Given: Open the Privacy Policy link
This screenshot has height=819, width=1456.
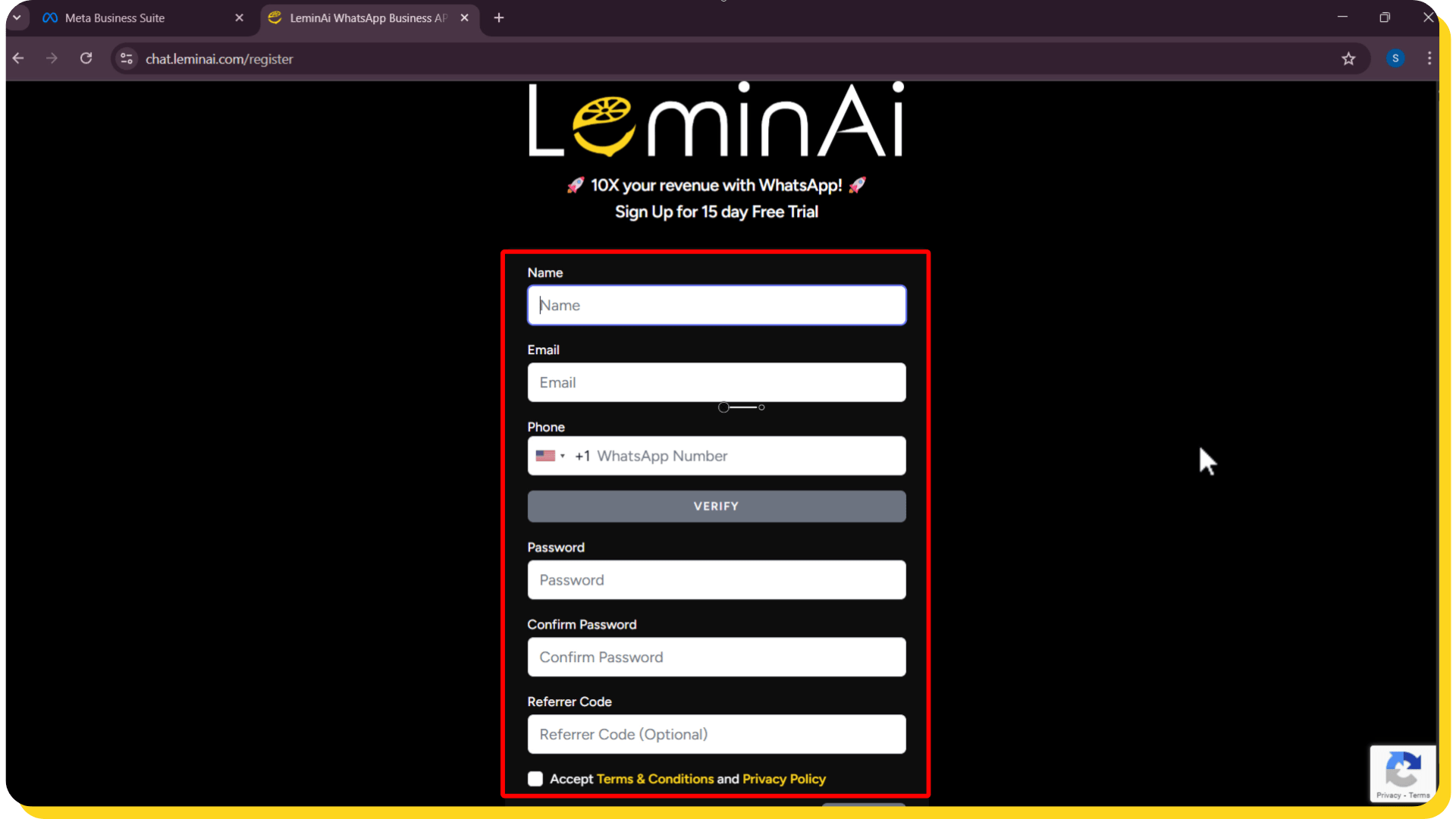Looking at the screenshot, I should [784, 779].
